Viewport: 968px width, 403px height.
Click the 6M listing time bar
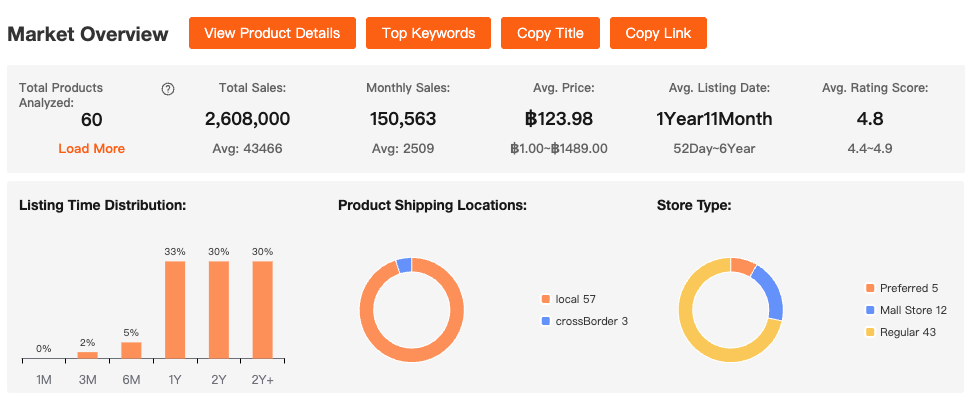tap(131, 350)
